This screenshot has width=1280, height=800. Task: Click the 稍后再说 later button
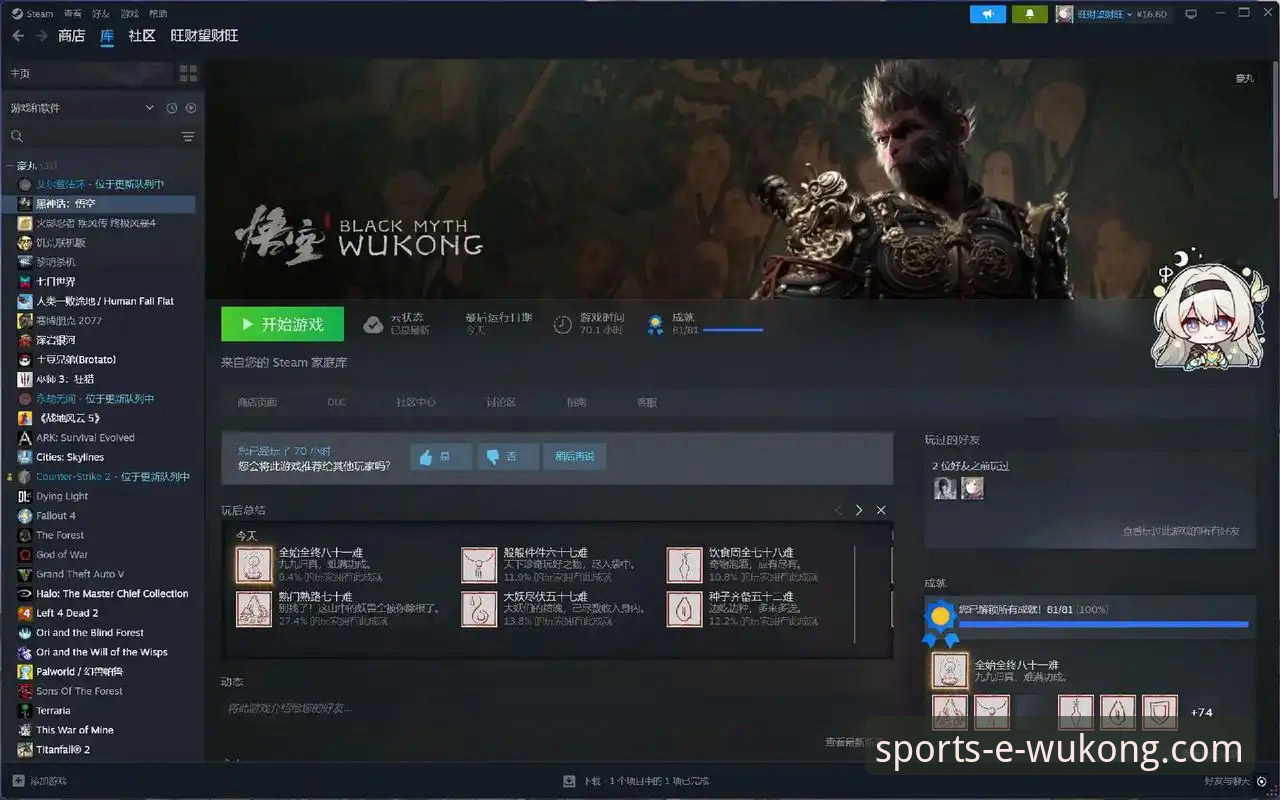574,457
